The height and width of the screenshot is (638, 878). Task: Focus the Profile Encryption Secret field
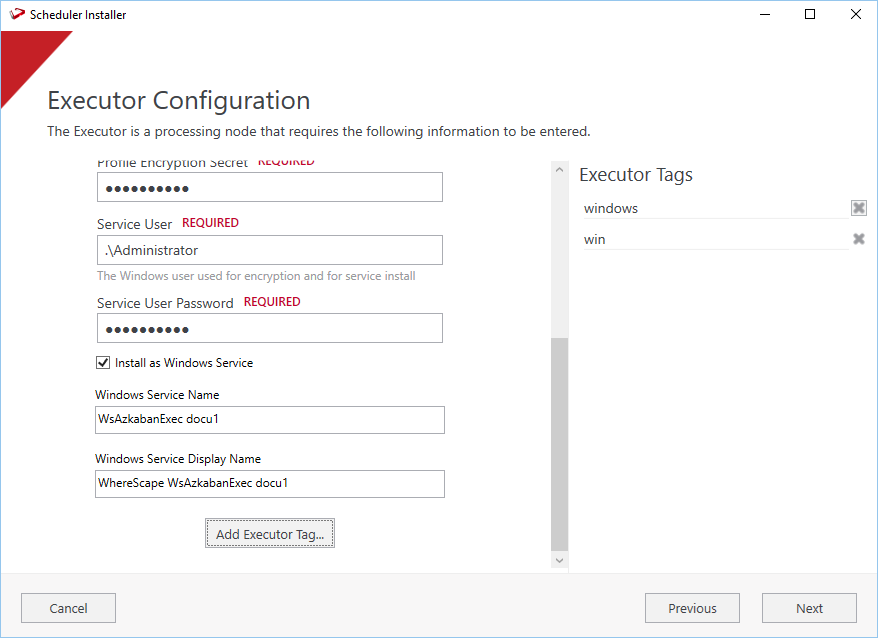point(270,188)
